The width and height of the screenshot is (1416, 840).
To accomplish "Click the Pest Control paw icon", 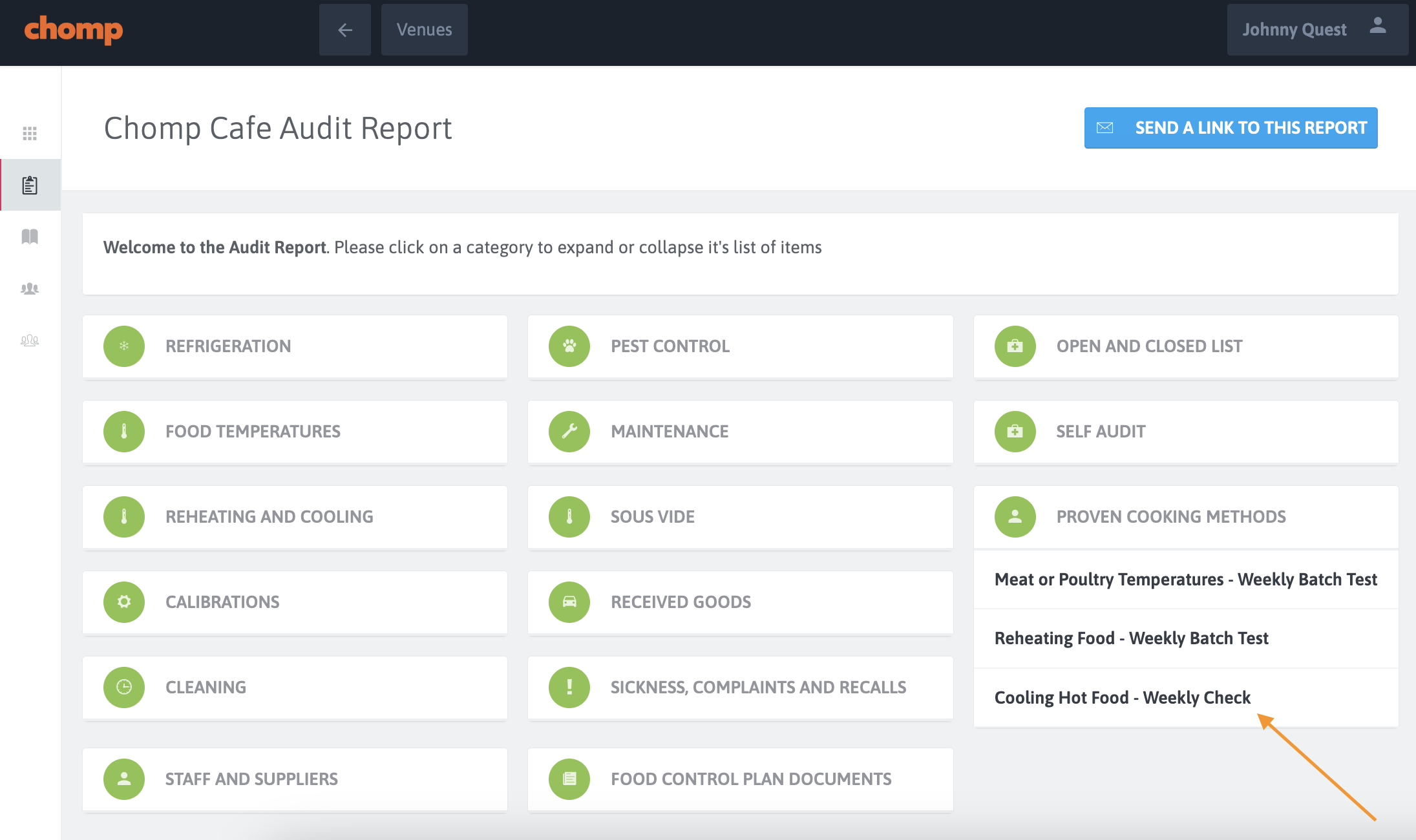I will click(569, 346).
